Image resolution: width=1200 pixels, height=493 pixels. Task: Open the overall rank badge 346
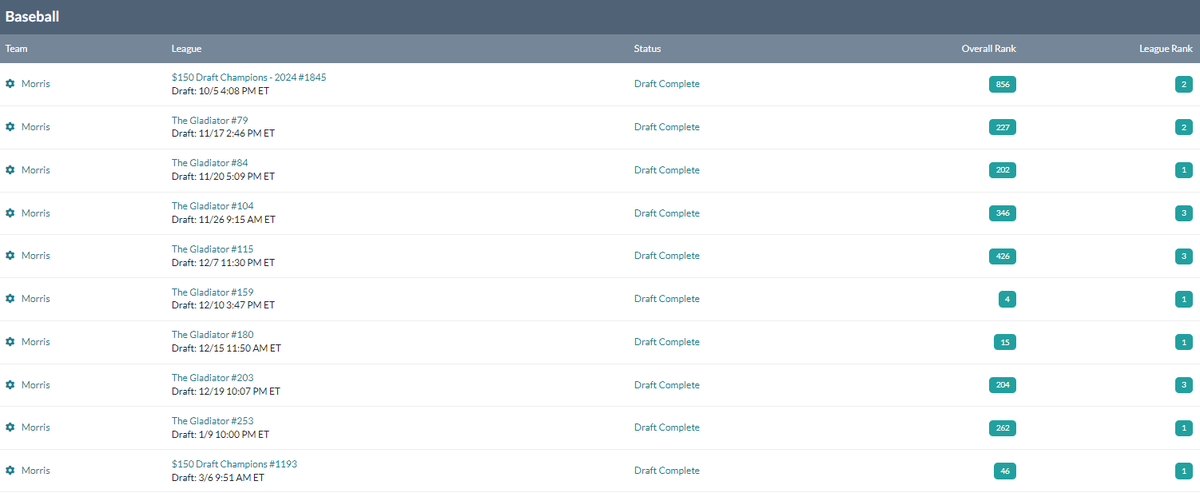click(1002, 214)
